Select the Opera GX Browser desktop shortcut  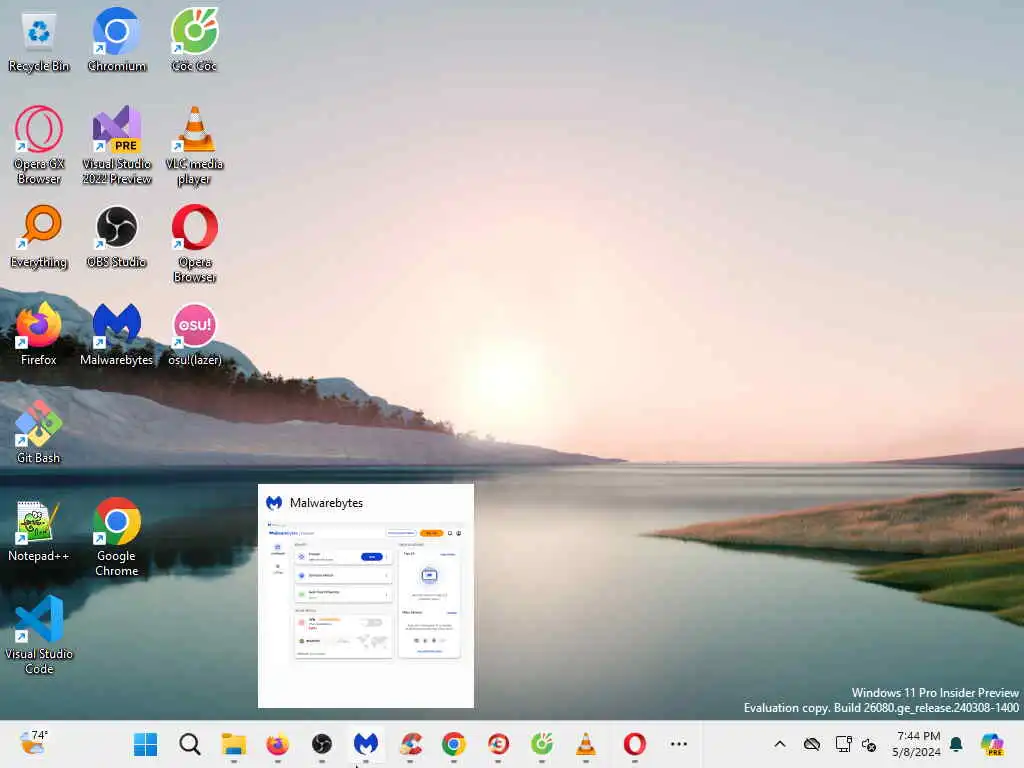(x=39, y=145)
